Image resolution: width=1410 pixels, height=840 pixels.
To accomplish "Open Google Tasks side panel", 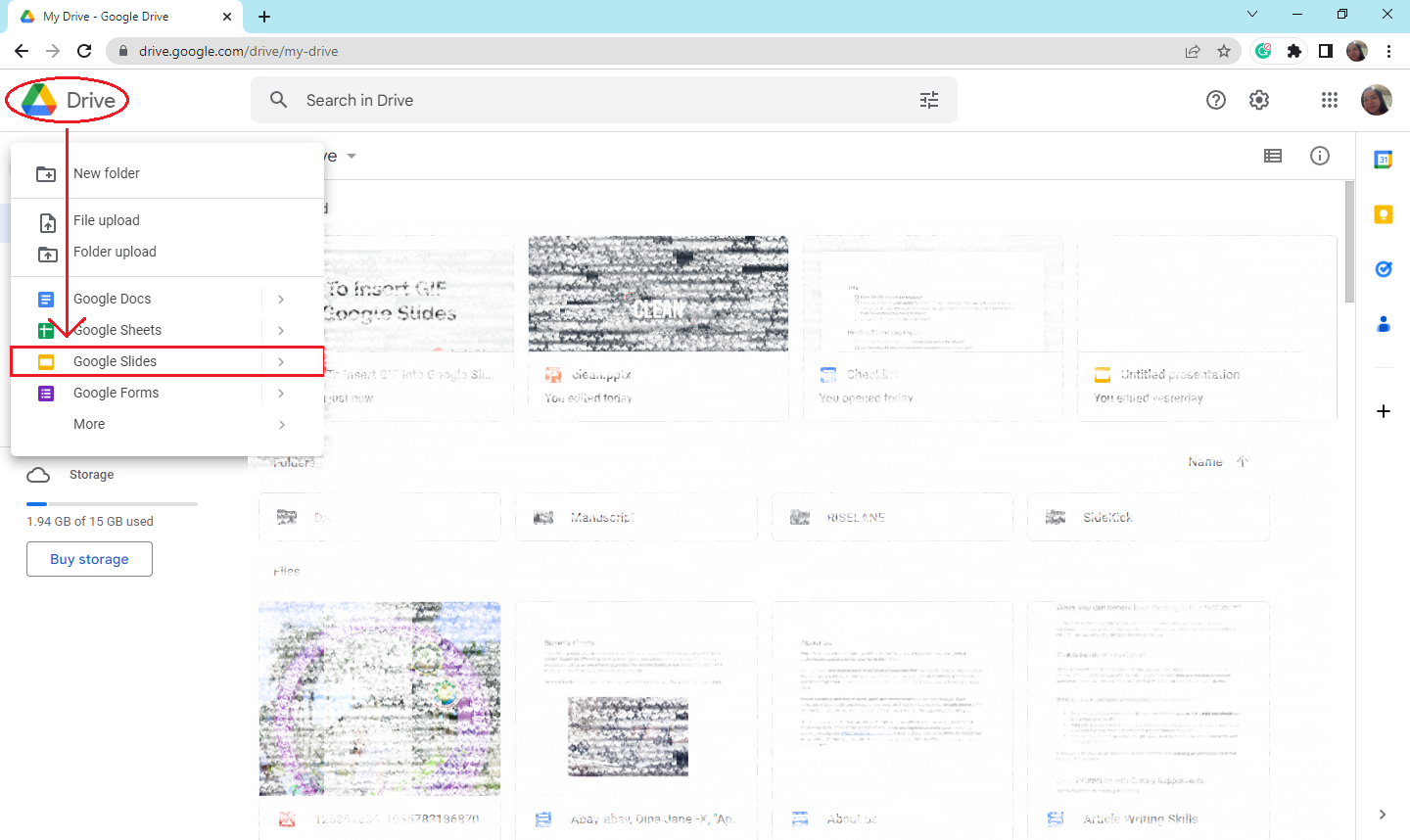I will point(1383,269).
